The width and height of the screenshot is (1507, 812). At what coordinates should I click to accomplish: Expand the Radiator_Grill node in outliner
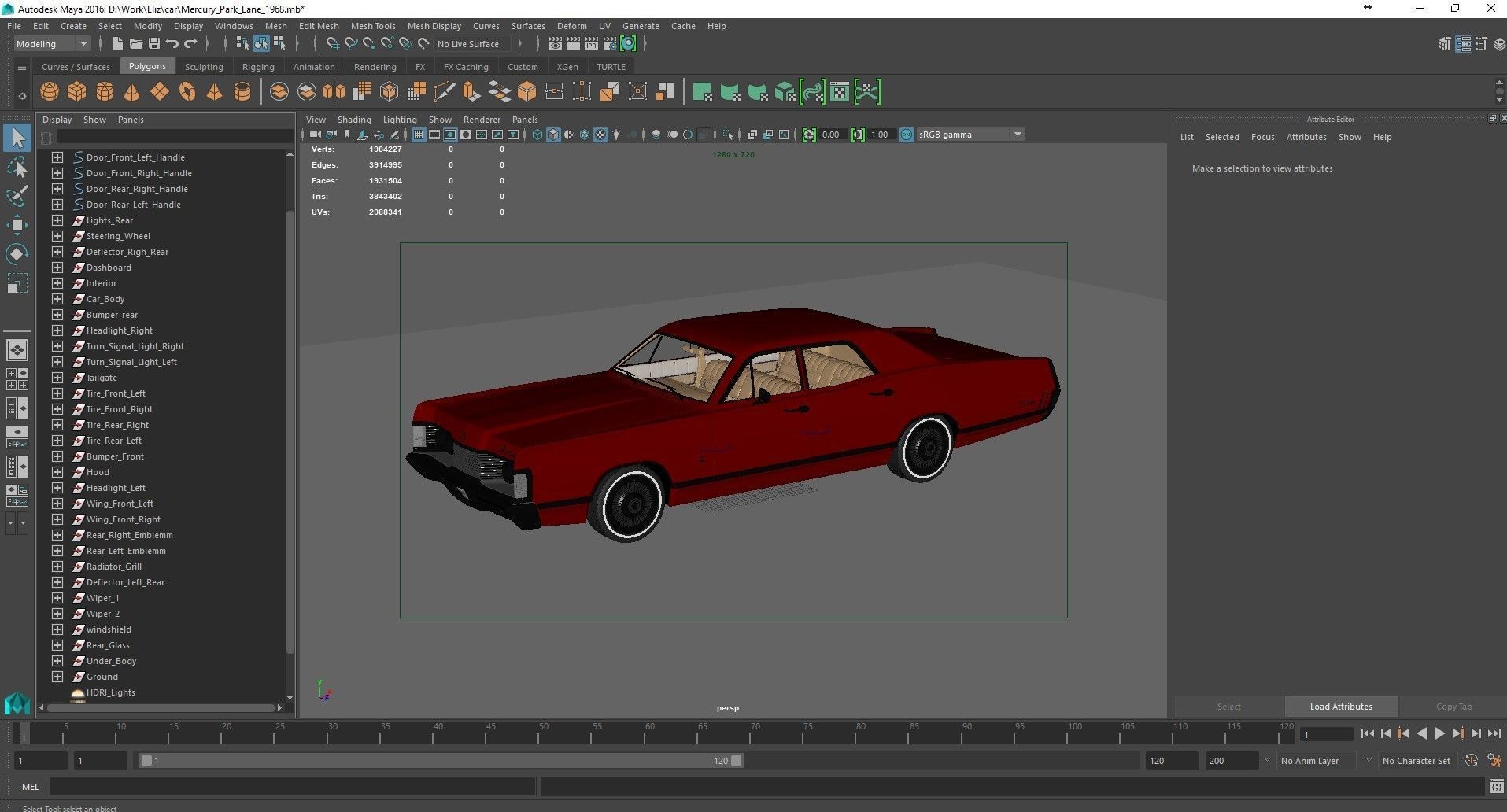[57, 567]
